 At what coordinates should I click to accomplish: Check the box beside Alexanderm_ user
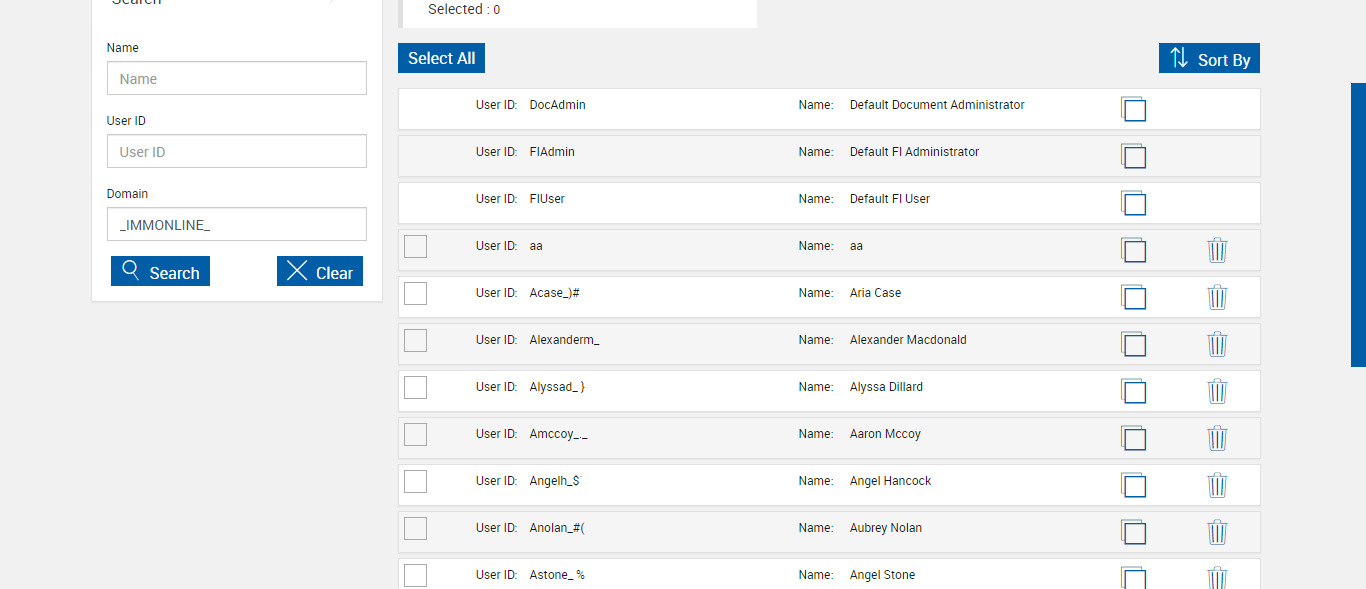[x=415, y=340]
